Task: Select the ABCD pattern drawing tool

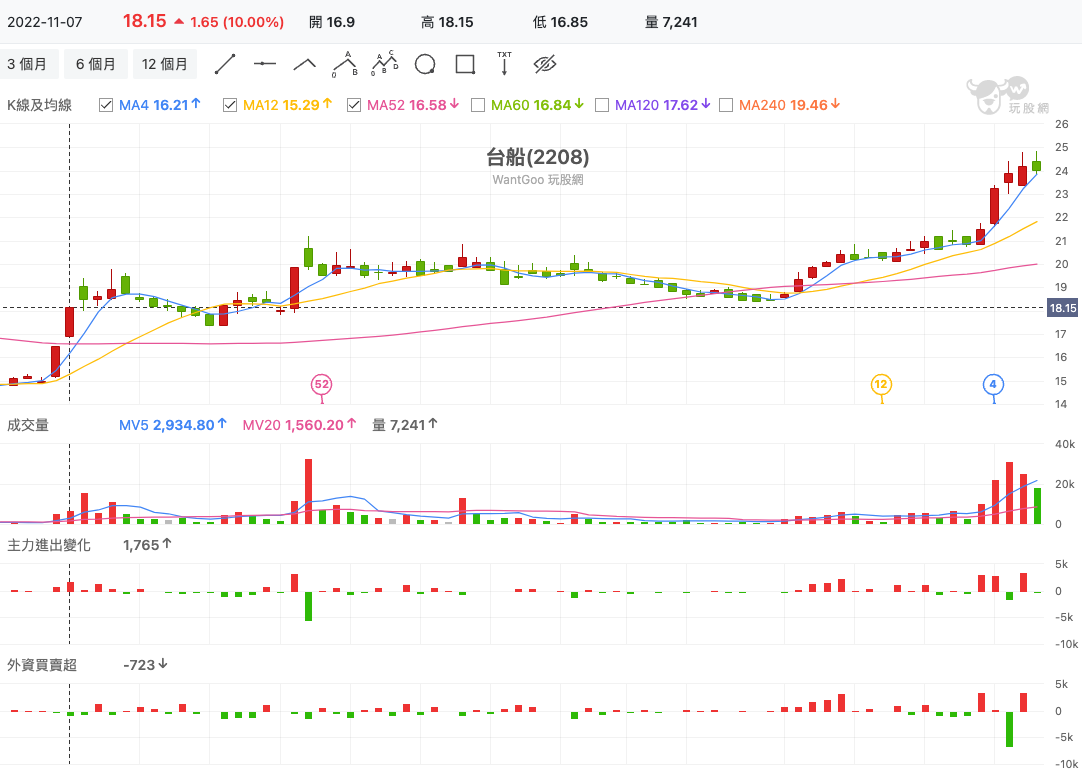Action: click(x=385, y=64)
